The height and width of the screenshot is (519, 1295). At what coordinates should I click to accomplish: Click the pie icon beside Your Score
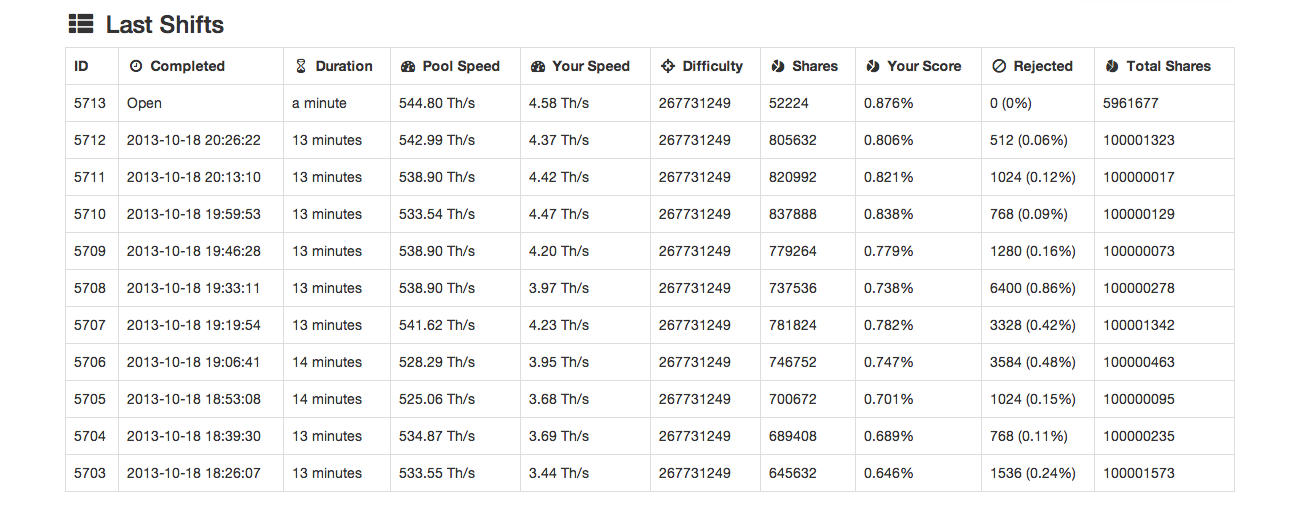pyautogui.click(x=872, y=66)
